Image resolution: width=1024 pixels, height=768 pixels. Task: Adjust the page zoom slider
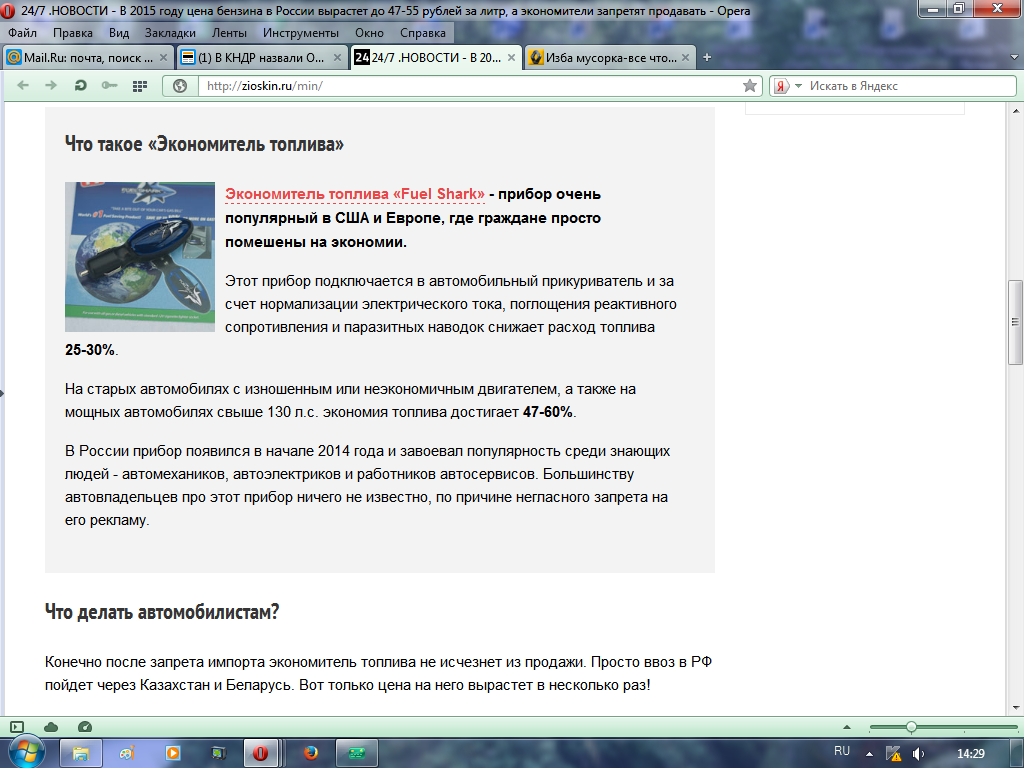click(911, 727)
